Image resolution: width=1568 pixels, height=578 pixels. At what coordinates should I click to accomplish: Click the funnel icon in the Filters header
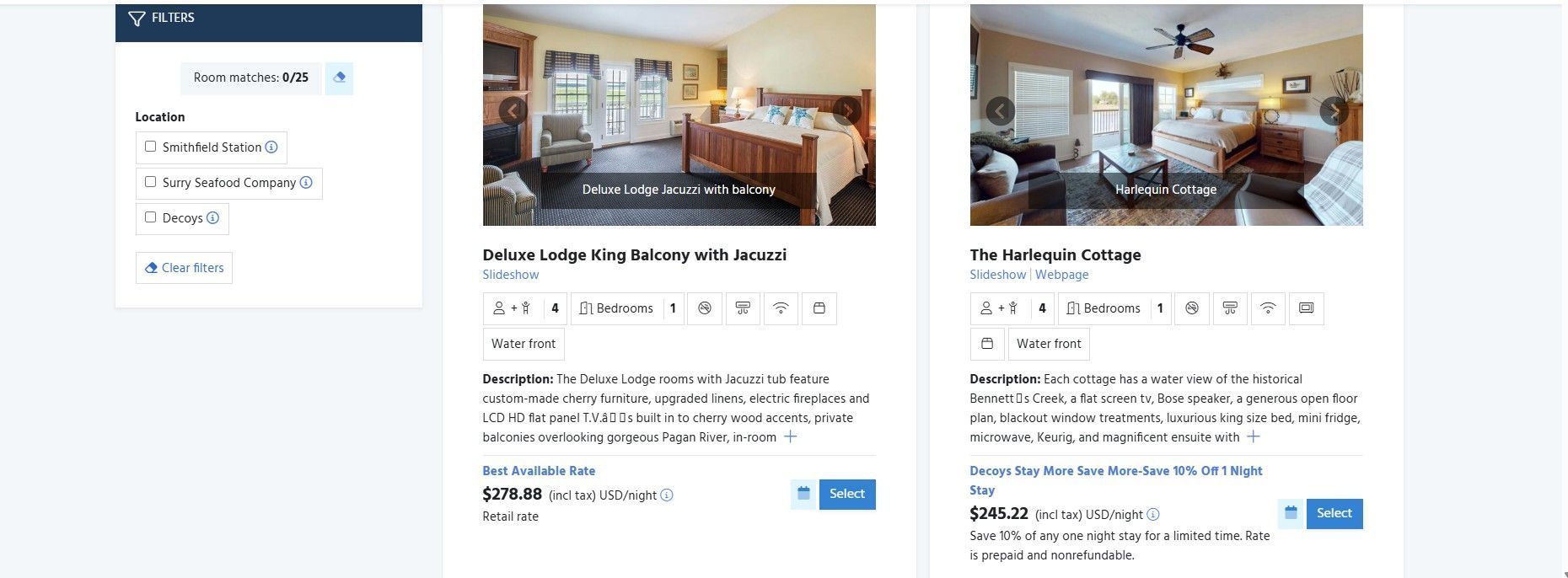click(x=137, y=17)
